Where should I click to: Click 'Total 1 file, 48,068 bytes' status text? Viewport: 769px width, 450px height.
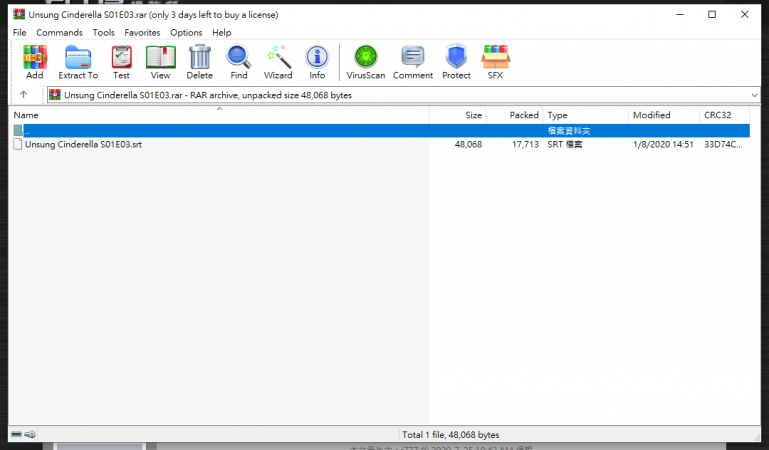450,434
